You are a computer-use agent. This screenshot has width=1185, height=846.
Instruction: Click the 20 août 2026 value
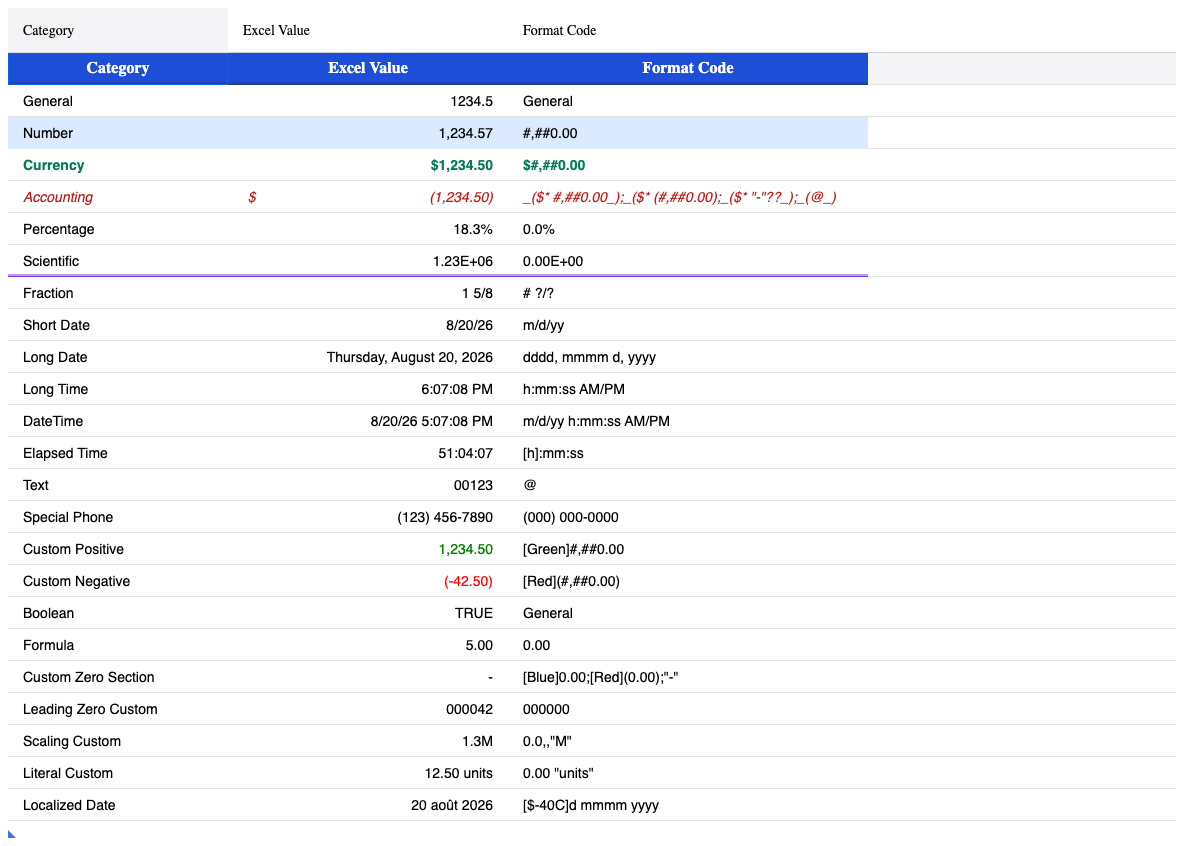pyautogui.click(x=367, y=805)
